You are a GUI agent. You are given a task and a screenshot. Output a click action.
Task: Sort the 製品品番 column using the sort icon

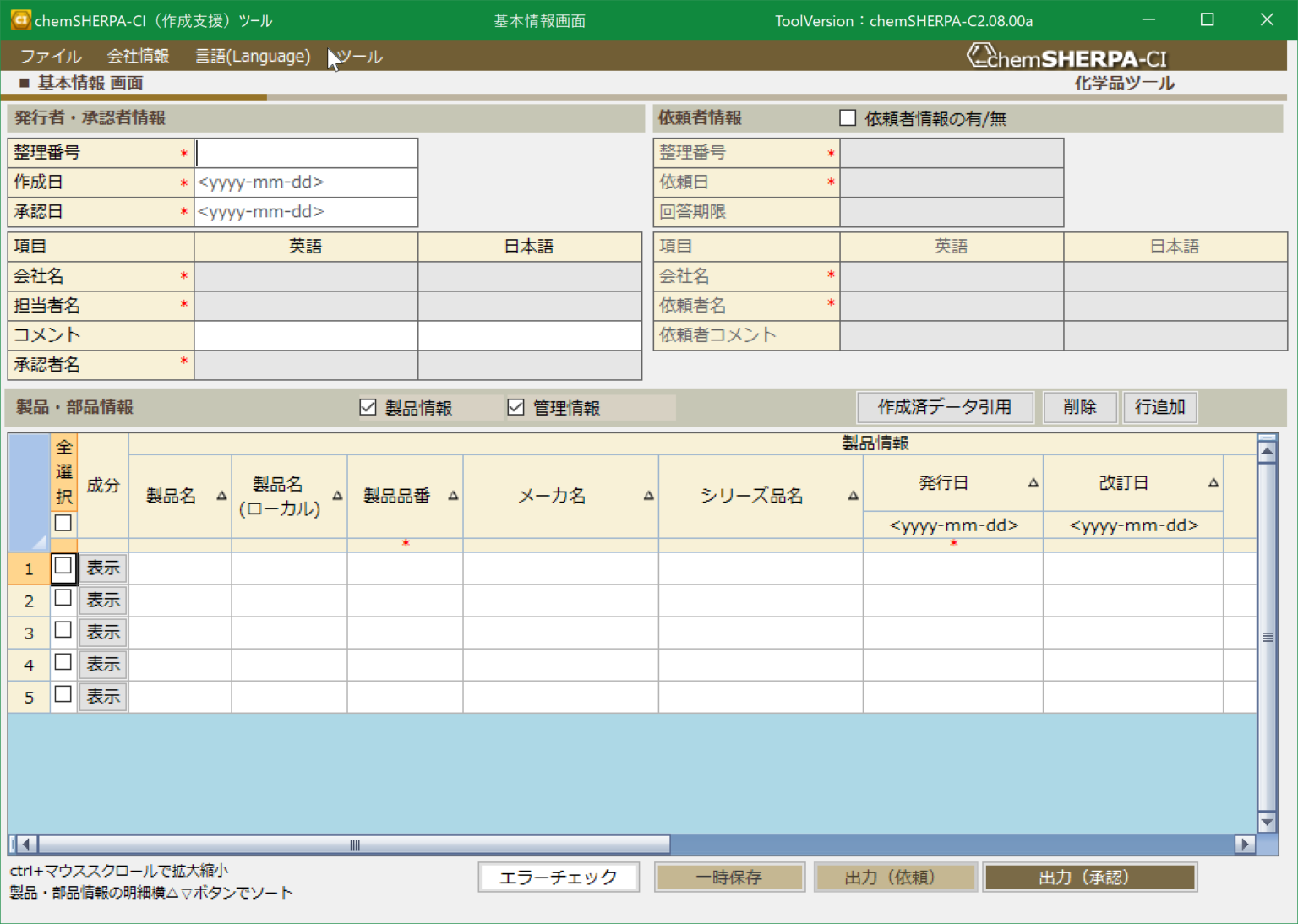pos(455,497)
